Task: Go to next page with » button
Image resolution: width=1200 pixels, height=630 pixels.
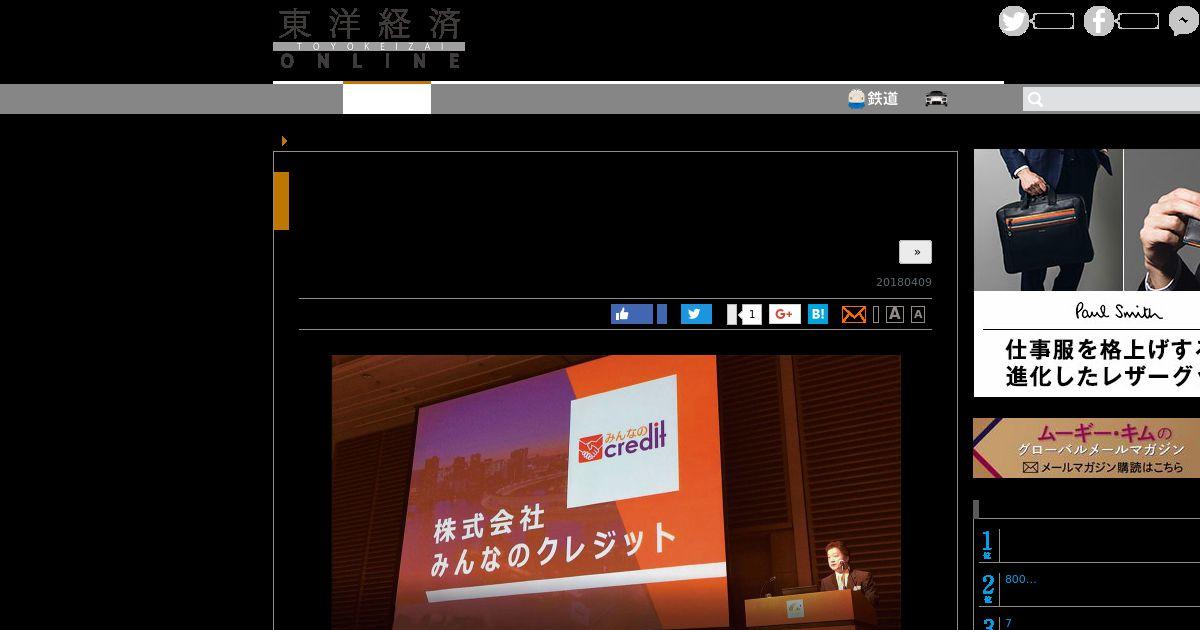Action: 915,252
